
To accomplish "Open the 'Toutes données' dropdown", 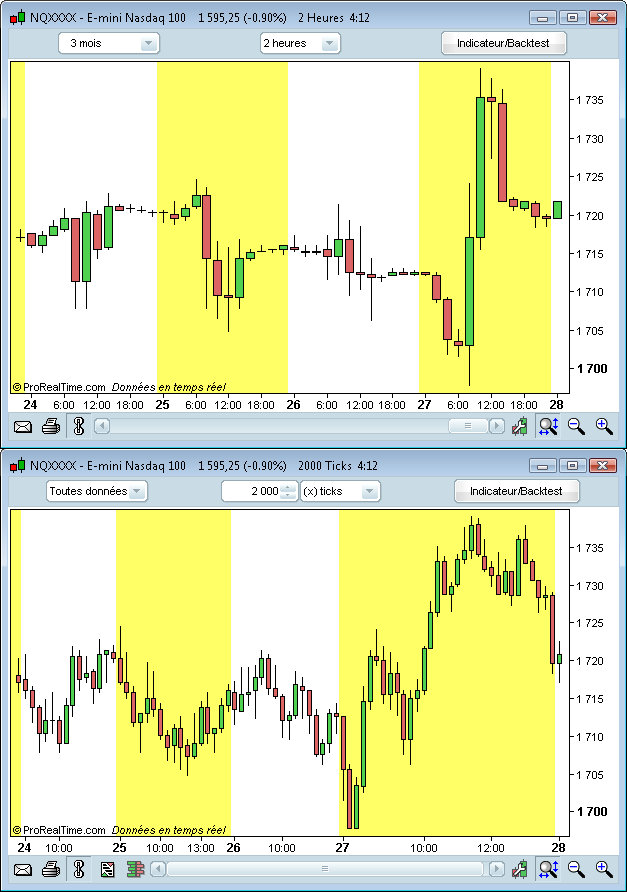I will 97,491.
